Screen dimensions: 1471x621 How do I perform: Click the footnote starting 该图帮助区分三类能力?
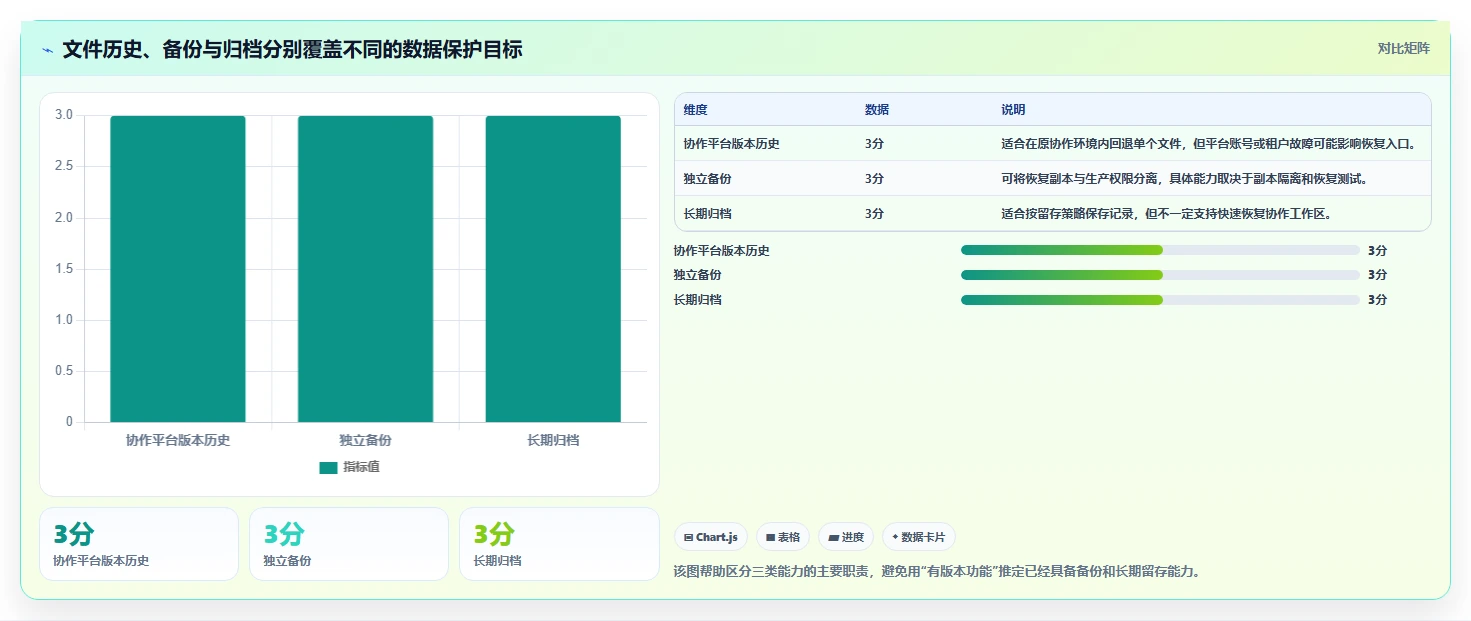click(x=937, y=572)
